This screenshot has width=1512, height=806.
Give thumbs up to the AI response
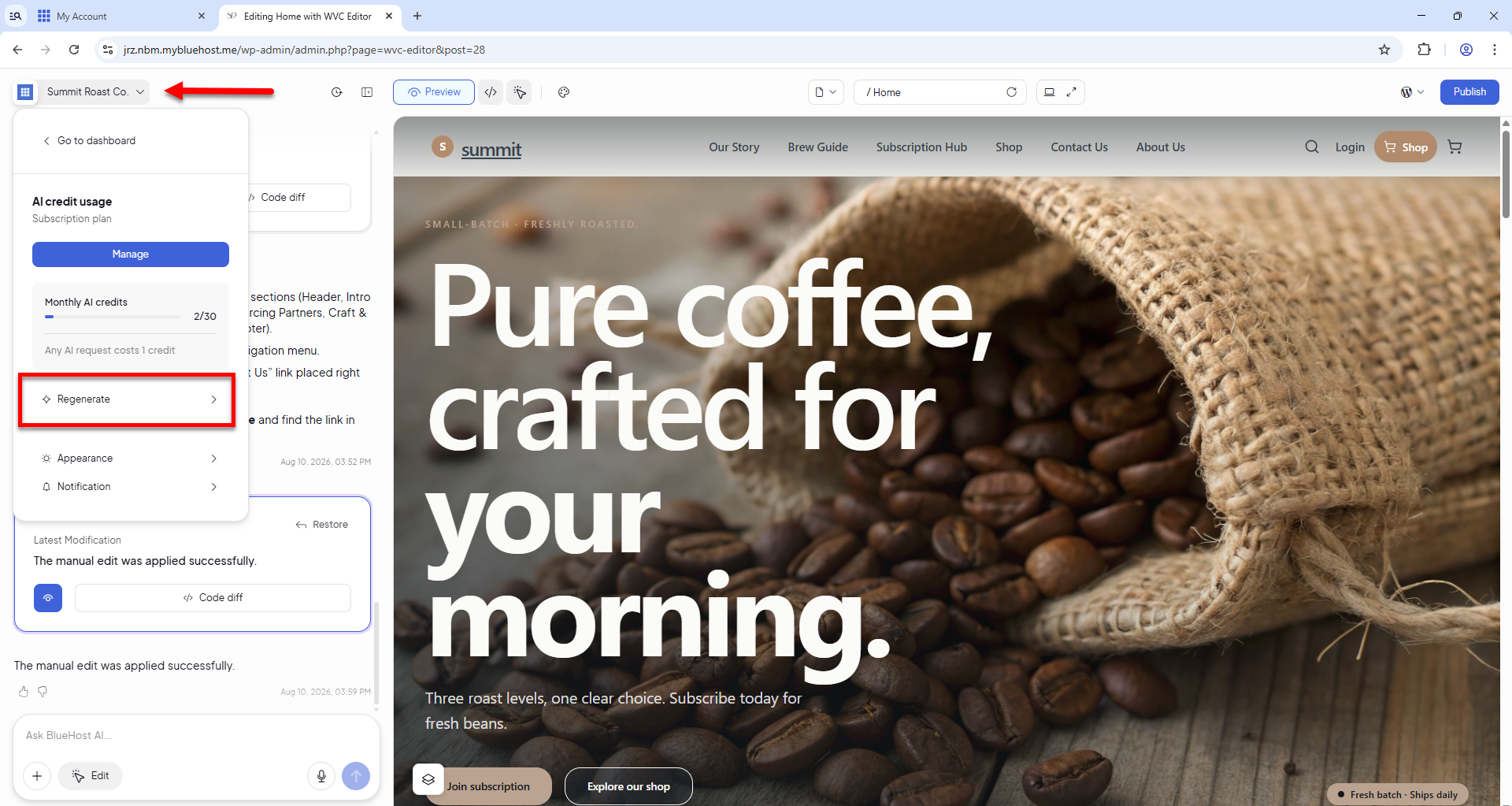pyautogui.click(x=24, y=692)
